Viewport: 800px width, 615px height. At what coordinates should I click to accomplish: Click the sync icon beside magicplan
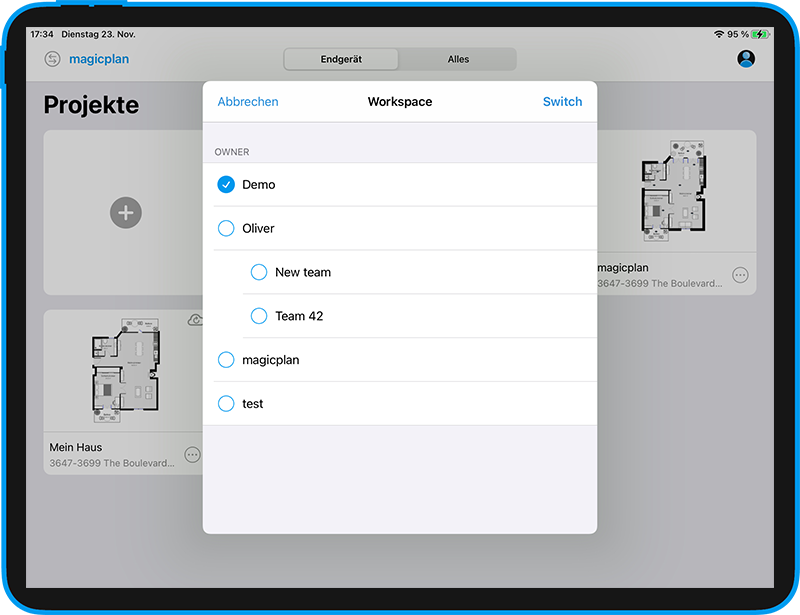point(53,59)
